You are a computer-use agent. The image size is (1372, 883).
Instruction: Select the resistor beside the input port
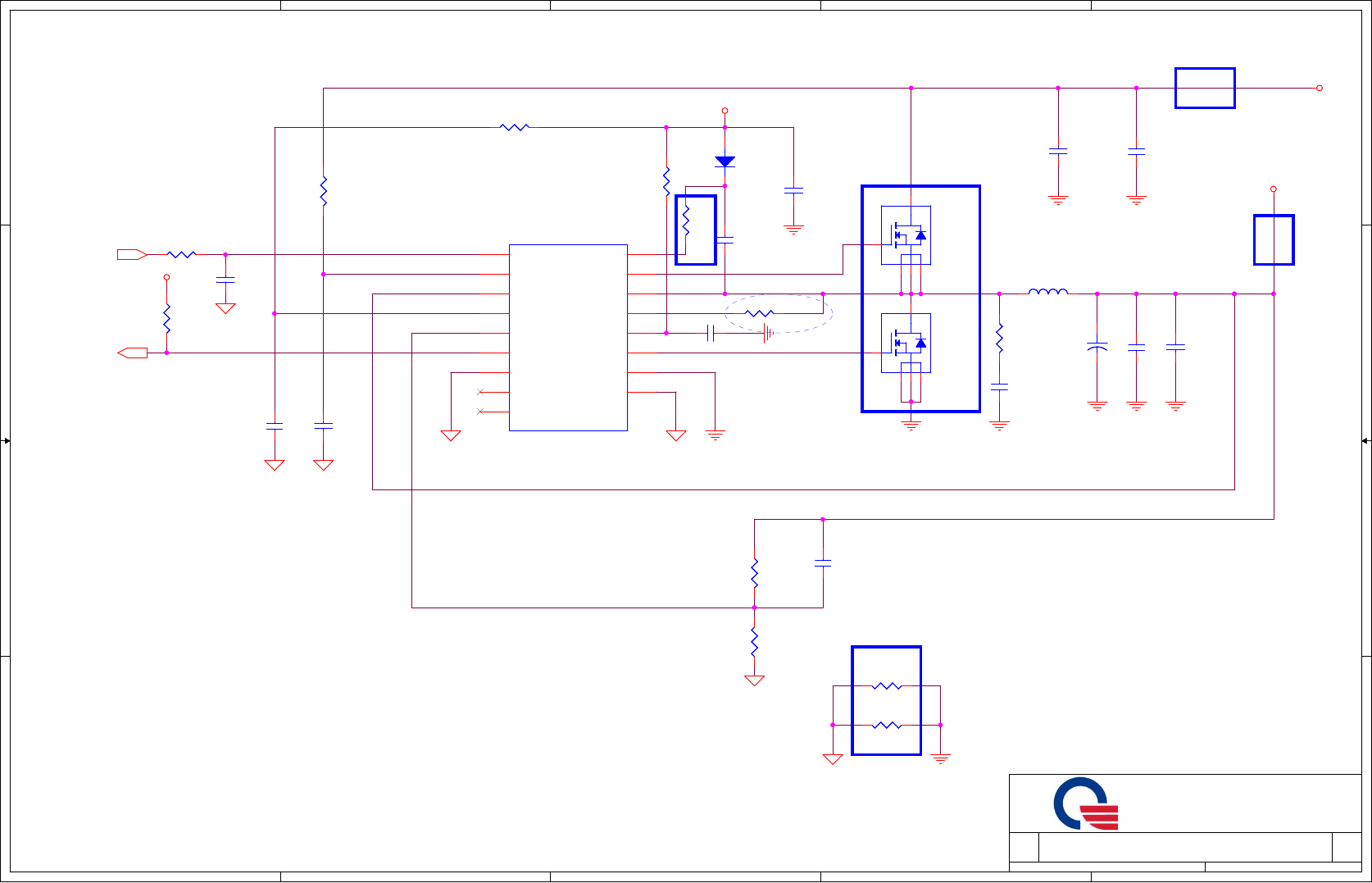click(x=181, y=255)
